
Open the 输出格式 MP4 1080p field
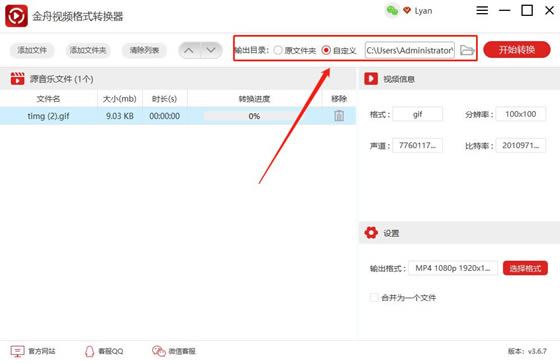453,268
